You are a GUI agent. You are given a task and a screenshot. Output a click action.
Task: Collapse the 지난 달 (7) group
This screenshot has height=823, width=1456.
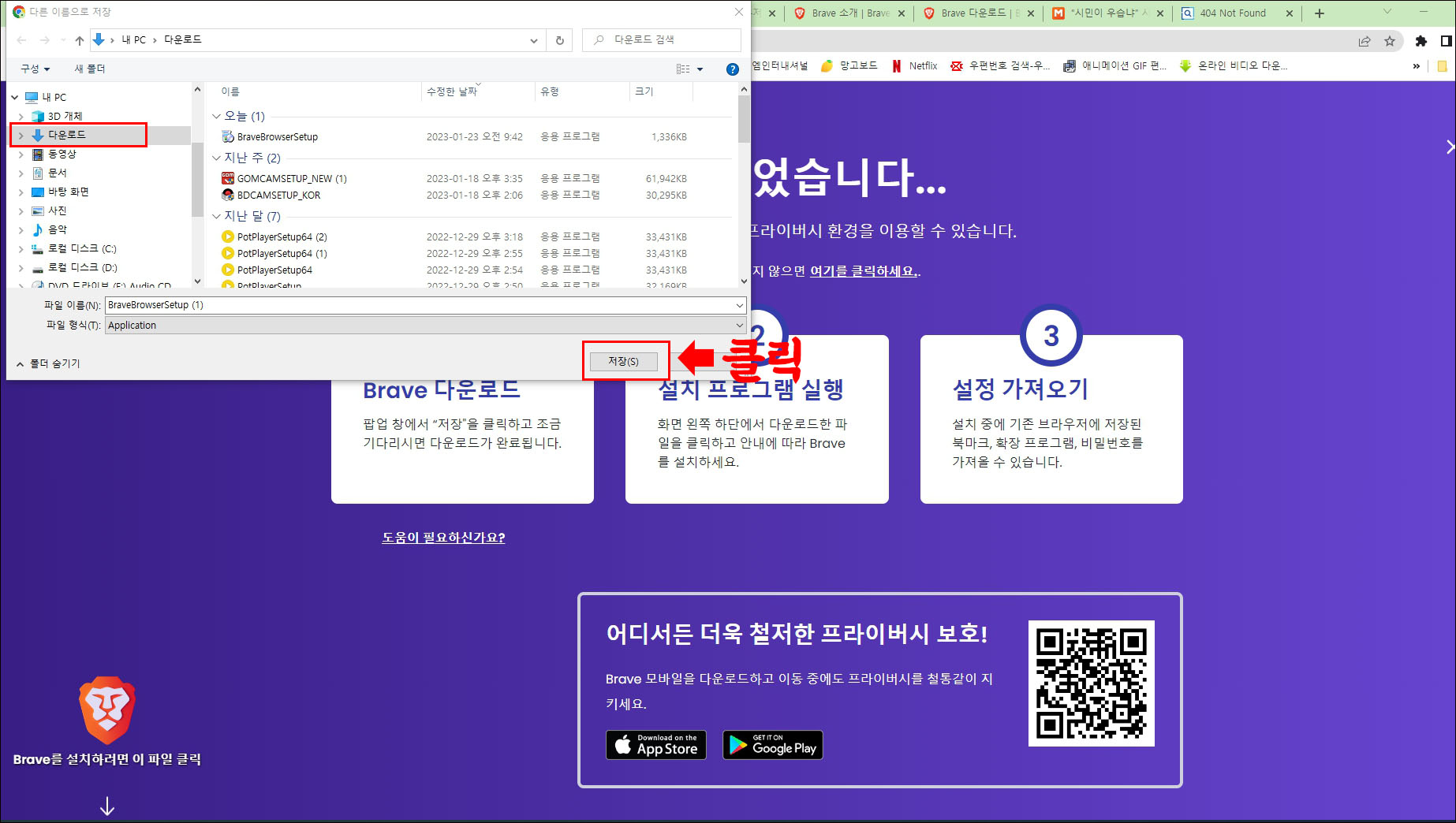click(216, 216)
